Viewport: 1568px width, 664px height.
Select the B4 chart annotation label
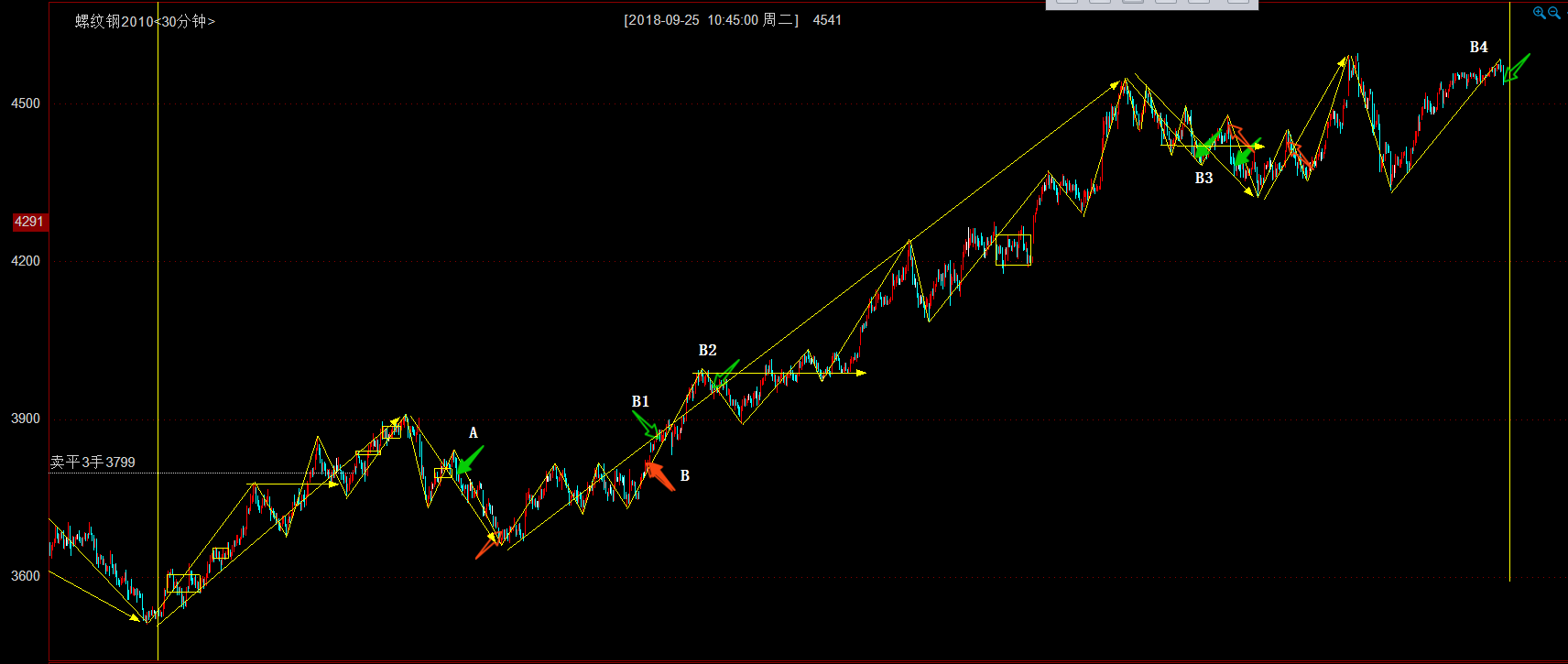point(1478,47)
